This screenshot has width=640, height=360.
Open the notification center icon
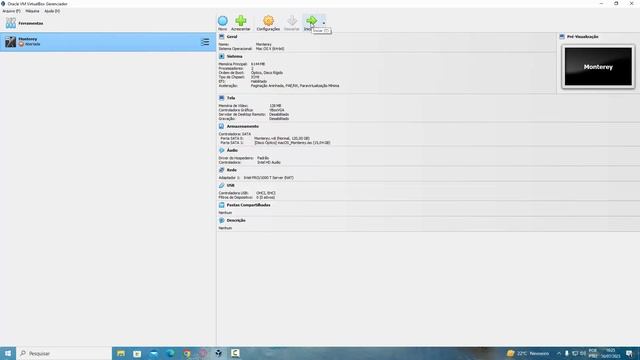(629, 353)
